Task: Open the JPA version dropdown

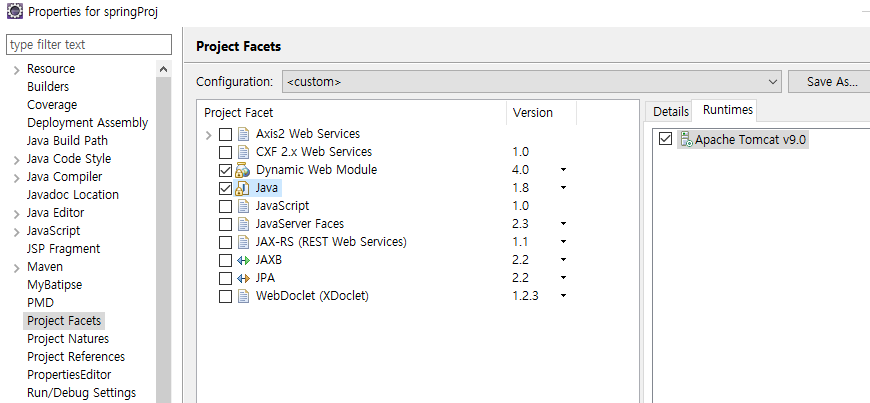Action: point(563,278)
